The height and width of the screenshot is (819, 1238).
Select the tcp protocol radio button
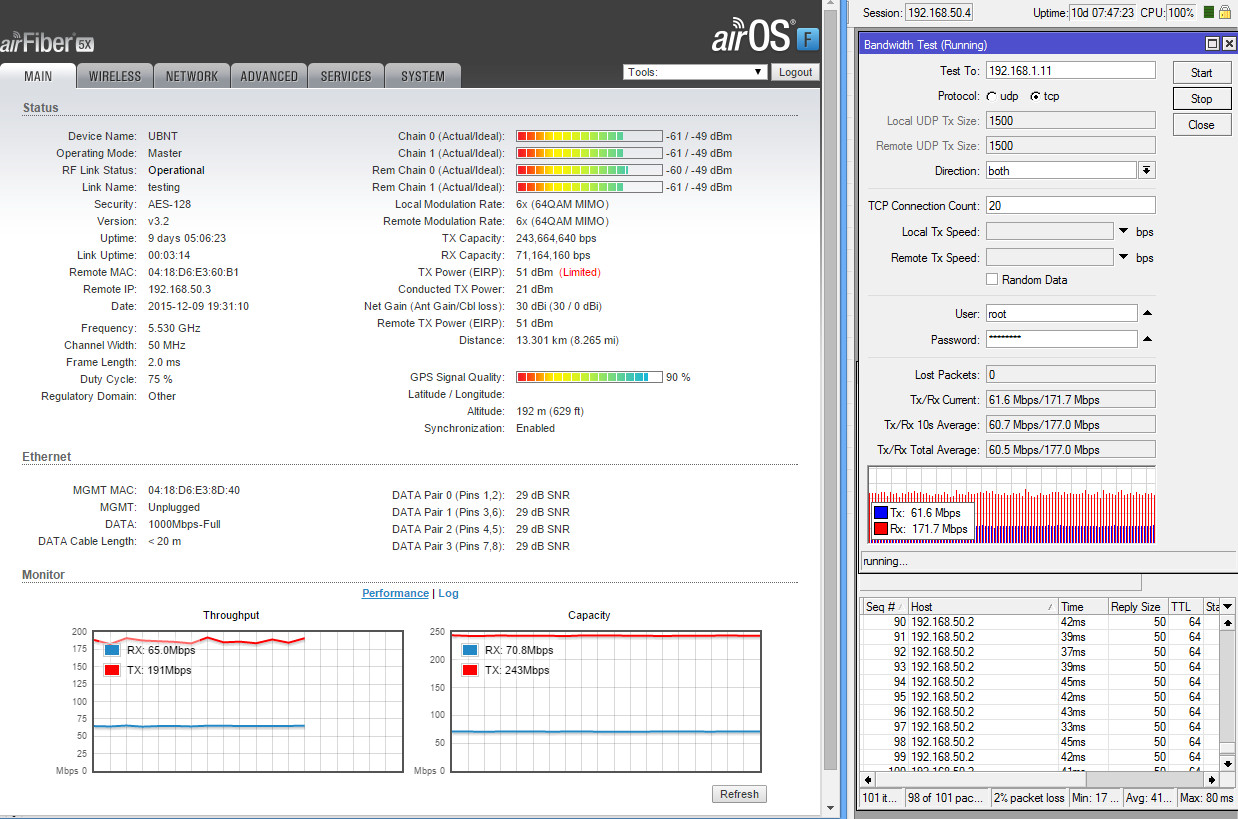1035,97
